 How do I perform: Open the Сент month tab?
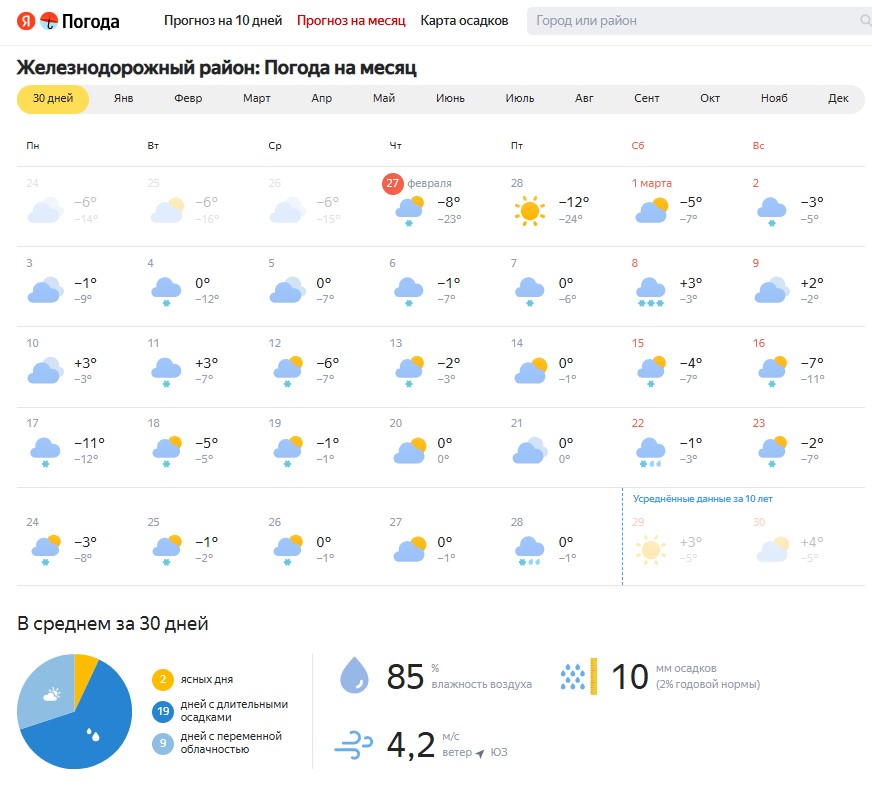click(646, 98)
